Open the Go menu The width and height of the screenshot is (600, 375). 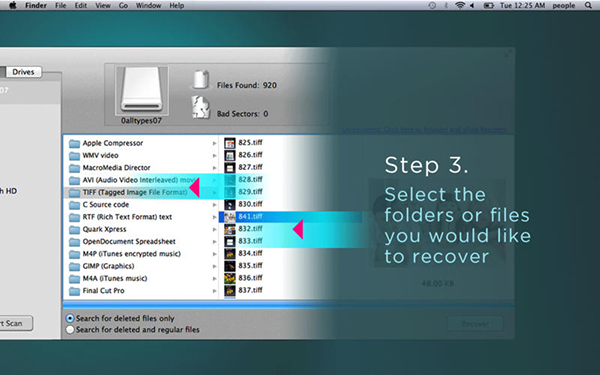[123, 5]
